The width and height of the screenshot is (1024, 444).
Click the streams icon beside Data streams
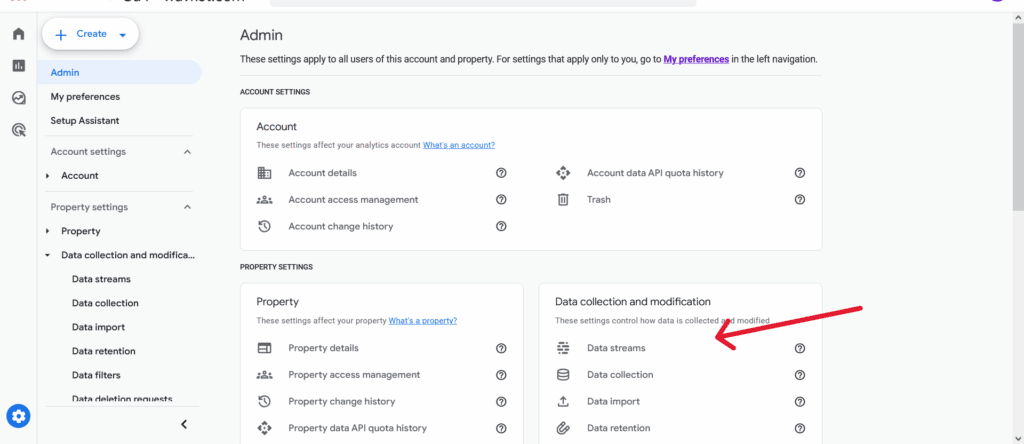click(563, 348)
